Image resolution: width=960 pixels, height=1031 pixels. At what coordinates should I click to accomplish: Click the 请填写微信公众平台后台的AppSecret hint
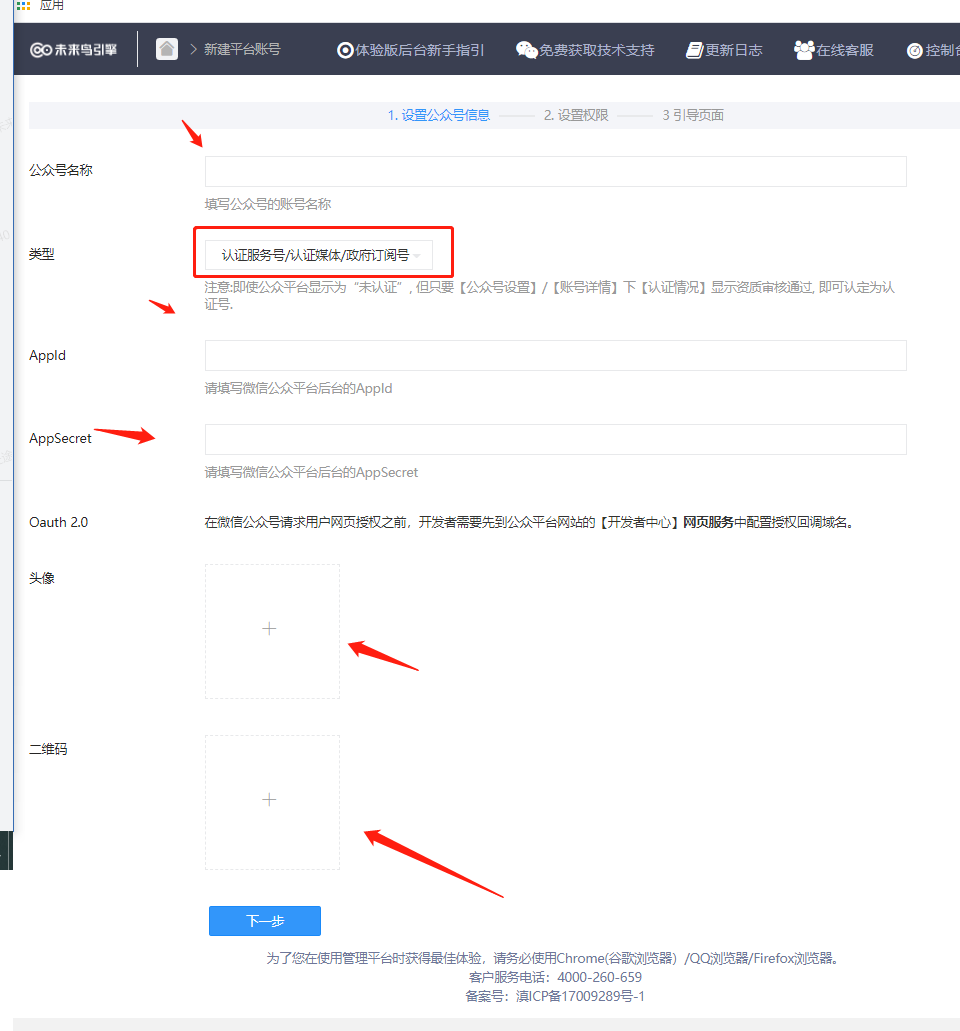[311, 472]
